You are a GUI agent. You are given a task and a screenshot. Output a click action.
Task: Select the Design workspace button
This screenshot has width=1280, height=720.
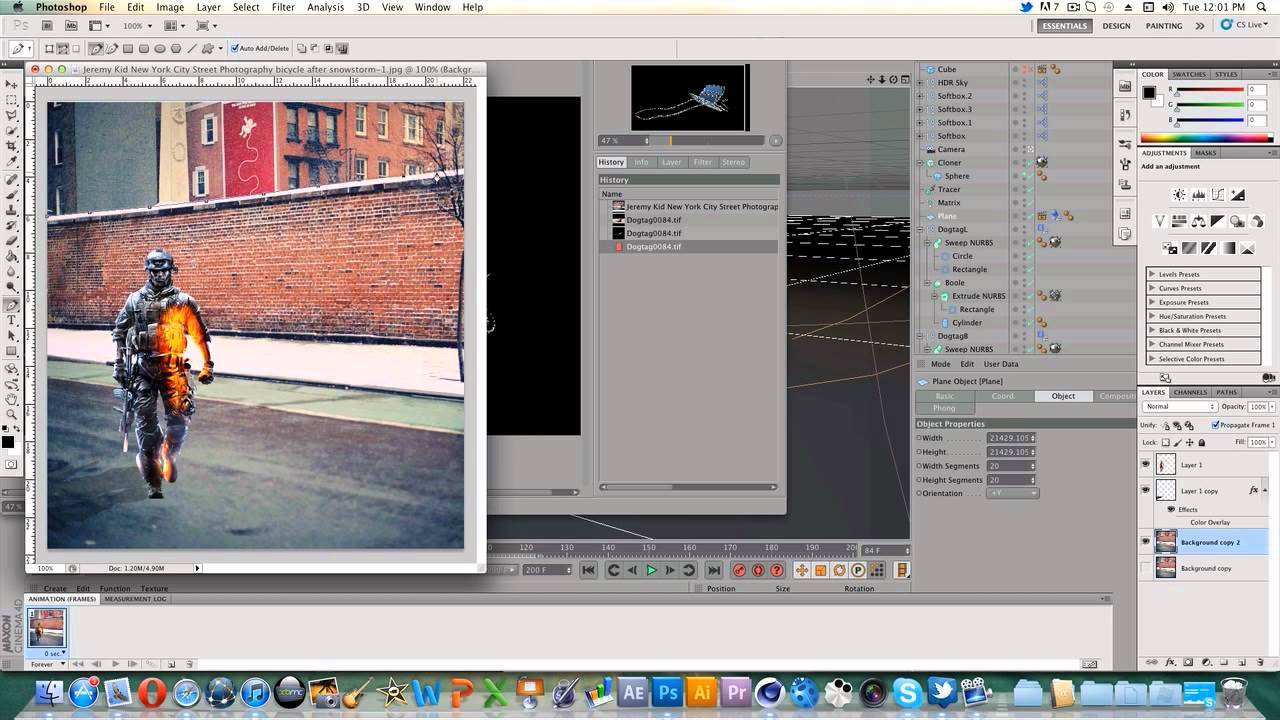coord(1116,26)
